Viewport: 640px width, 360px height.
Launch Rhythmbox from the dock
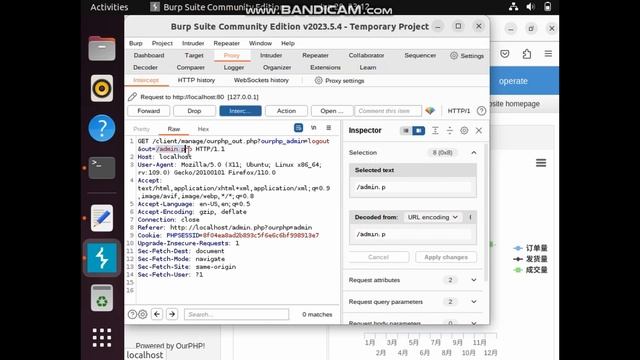coord(102,88)
